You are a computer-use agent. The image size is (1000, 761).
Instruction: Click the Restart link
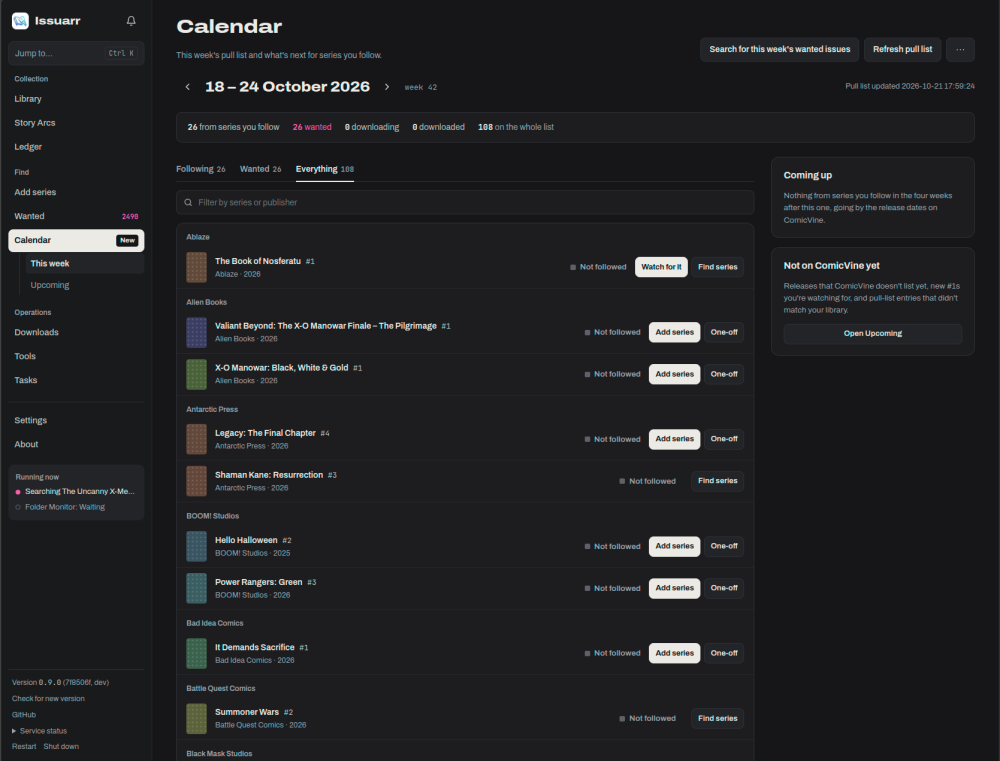(x=24, y=746)
